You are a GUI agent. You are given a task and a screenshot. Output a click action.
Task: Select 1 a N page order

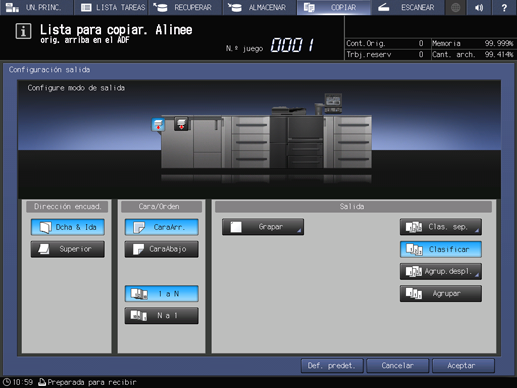click(x=161, y=294)
